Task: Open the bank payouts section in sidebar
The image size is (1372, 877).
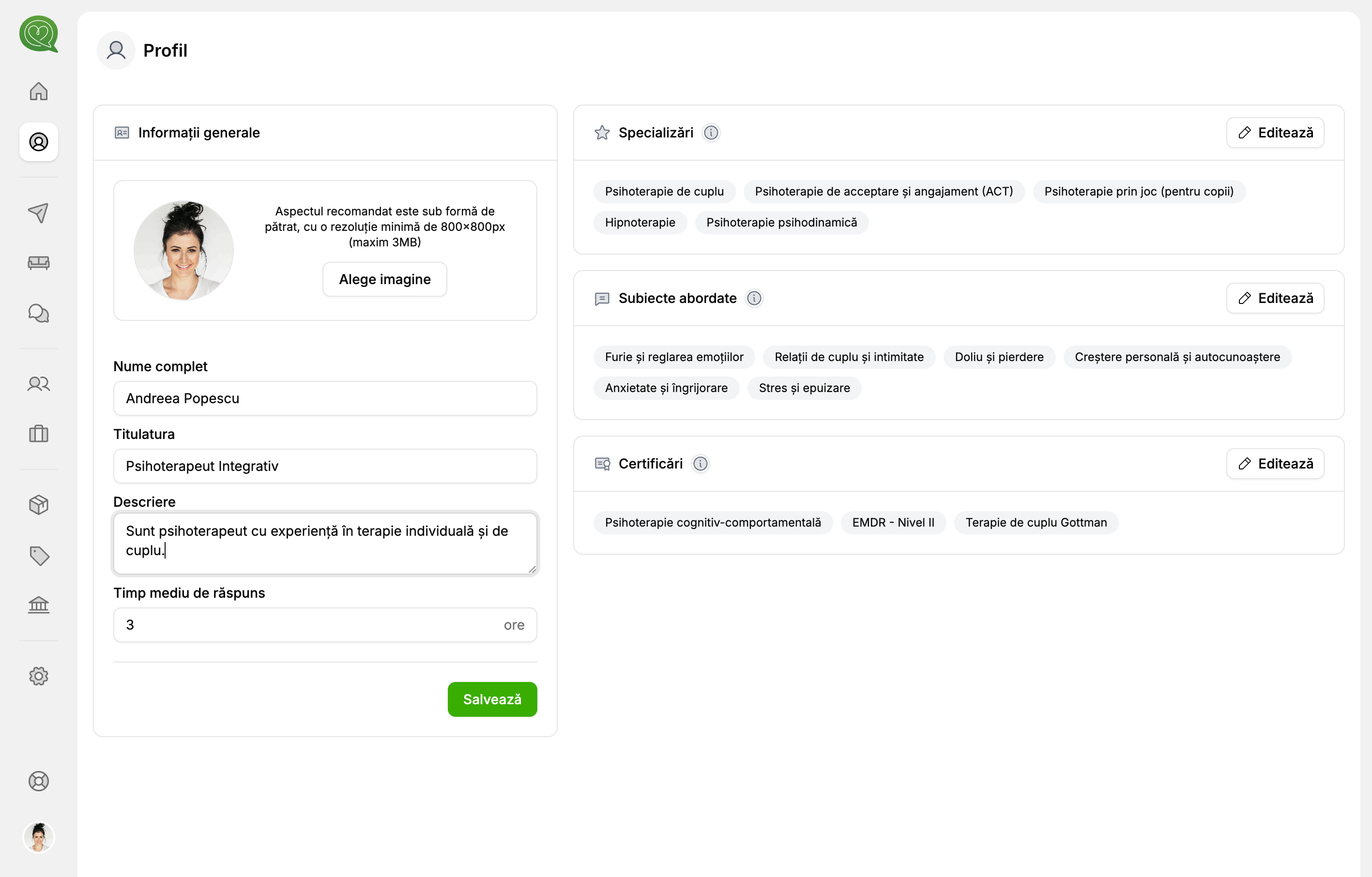Action: tap(39, 605)
